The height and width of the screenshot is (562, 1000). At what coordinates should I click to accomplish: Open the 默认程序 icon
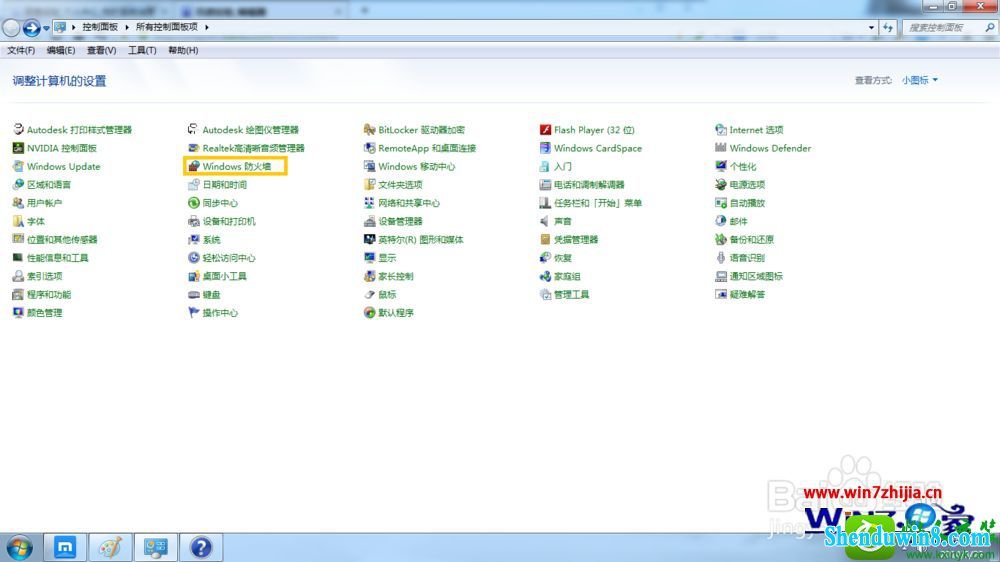369,313
